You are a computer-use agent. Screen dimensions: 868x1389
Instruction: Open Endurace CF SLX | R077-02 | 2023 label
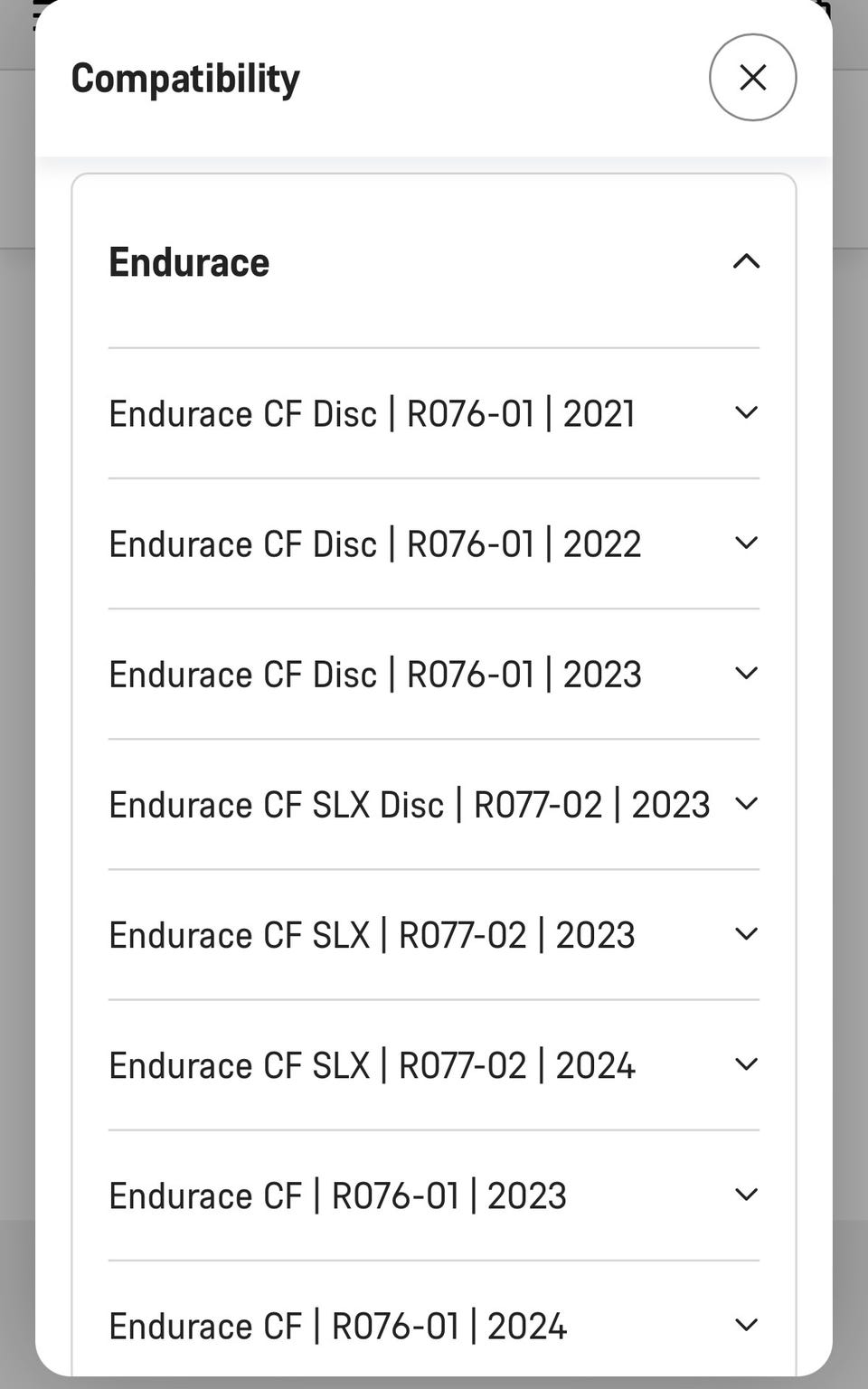point(372,935)
